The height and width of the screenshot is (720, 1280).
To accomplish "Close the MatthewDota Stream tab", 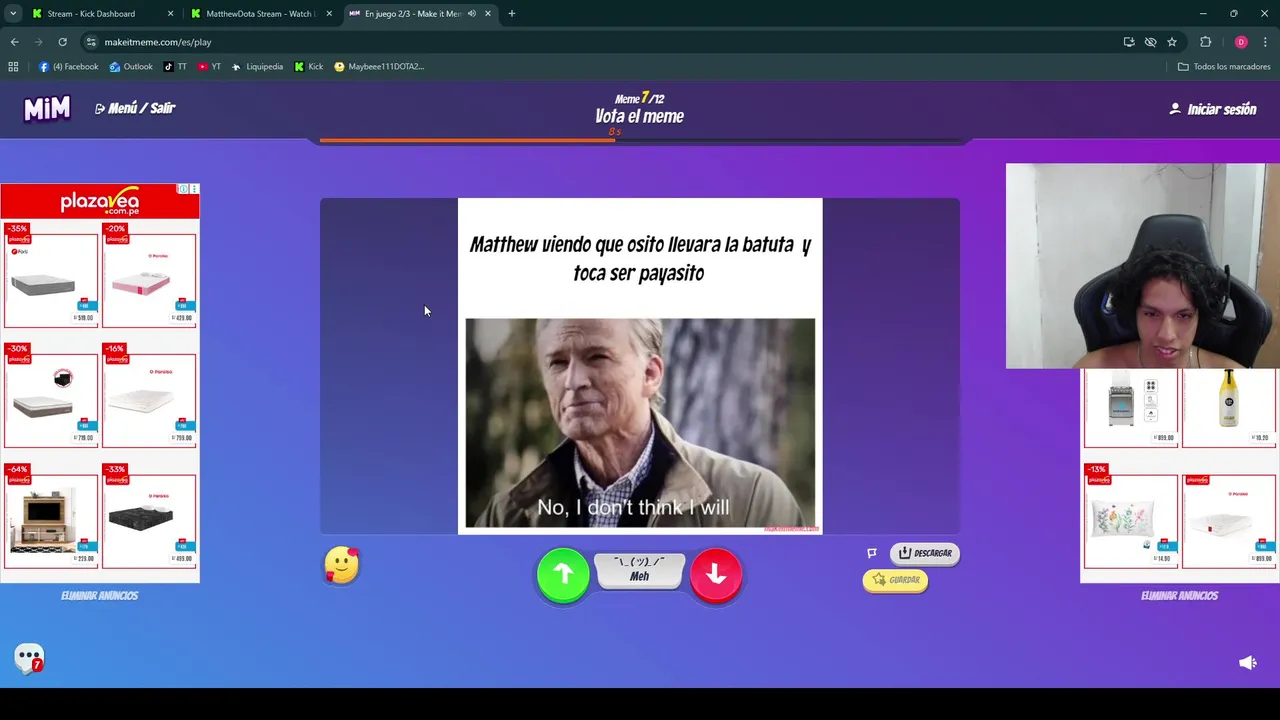I will (329, 14).
